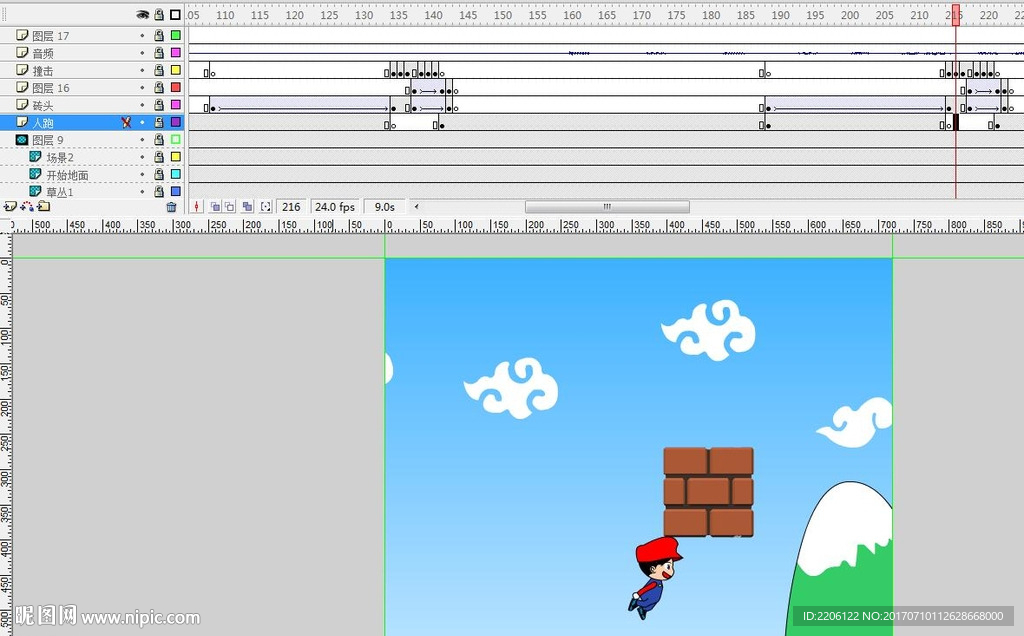The height and width of the screenshot is (636, 1024).
Task: Click the Delete Layer trash icon
Action: 171,207
